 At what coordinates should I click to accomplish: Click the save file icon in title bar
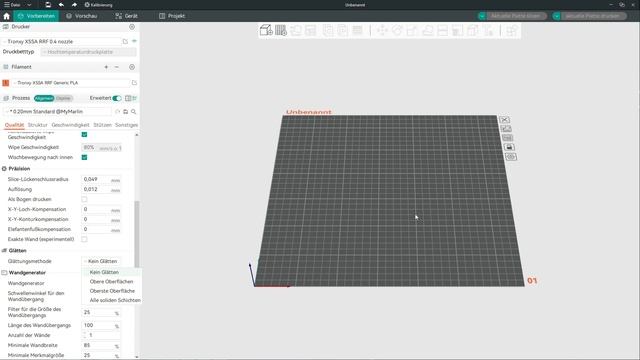click(48, 4)
